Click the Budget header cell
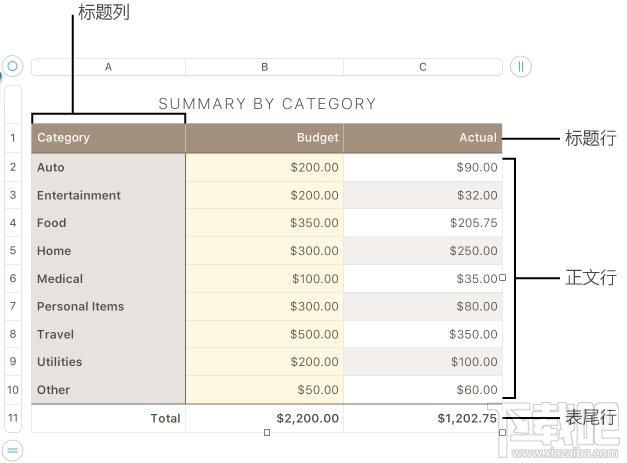The height and width of the screenshot is (463, 627). pyautogui.click(x=265, y=138)
